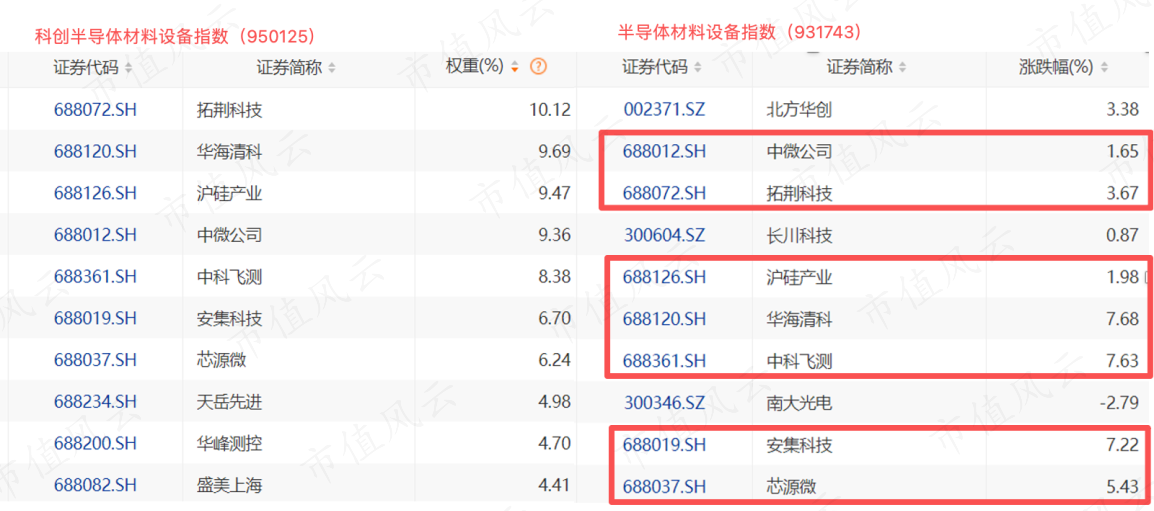Select 中微公司 in the 涨跌幅 table

pos(799,152)
